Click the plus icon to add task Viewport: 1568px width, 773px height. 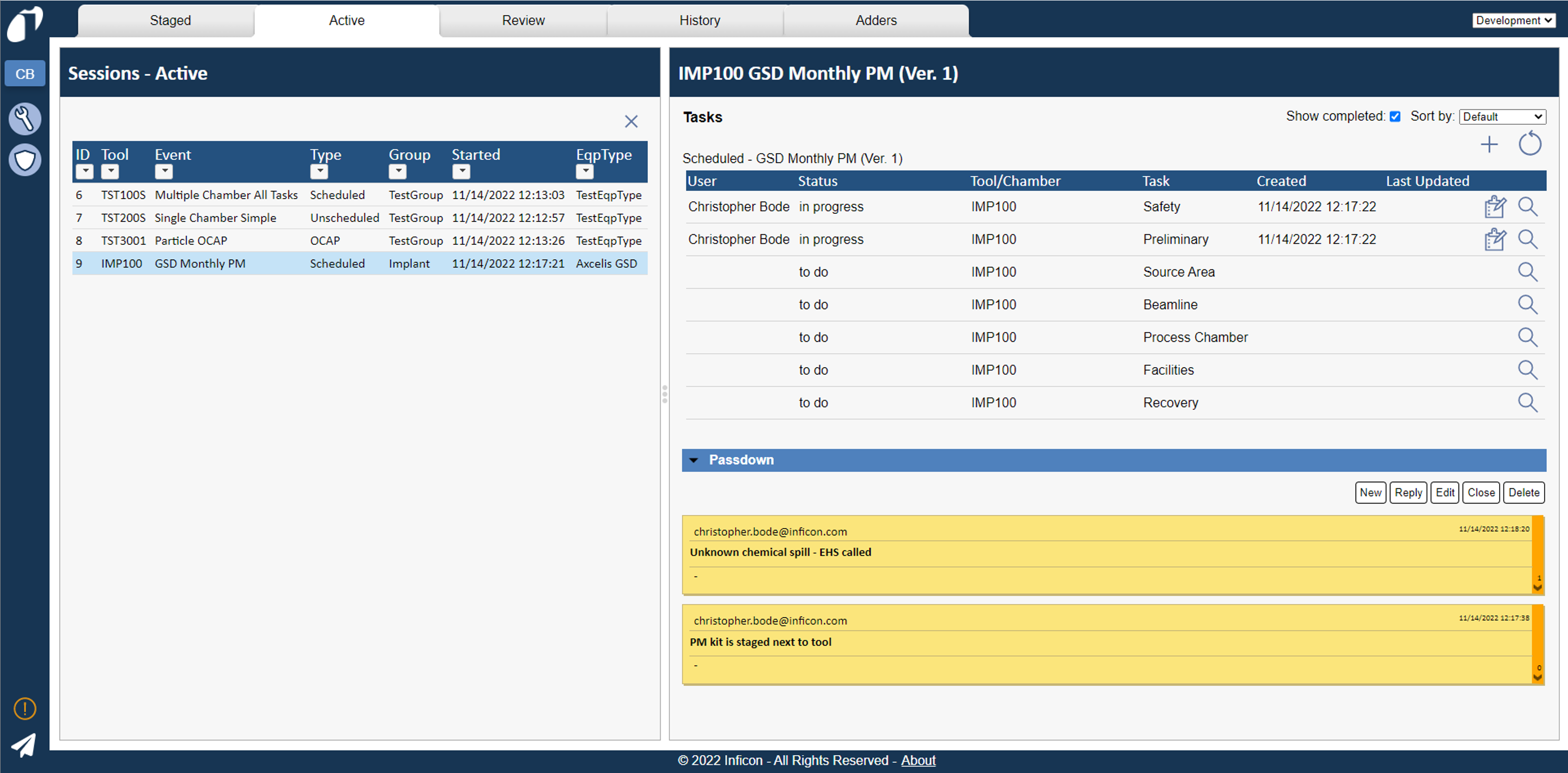point(1489,145)
